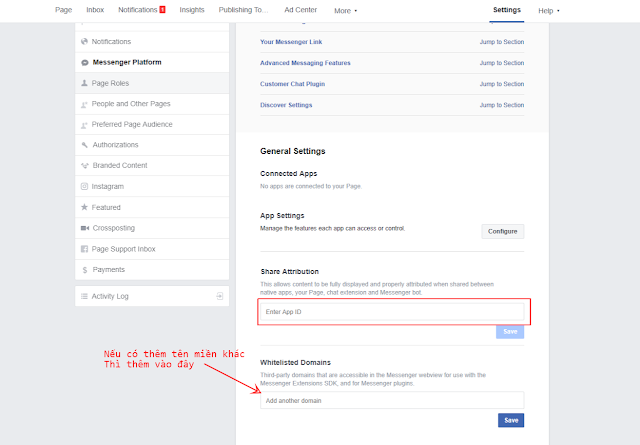Viewport: 640px width, 445px height.
Task: Open the Help dropdown menu
Action: pos(549,11)
